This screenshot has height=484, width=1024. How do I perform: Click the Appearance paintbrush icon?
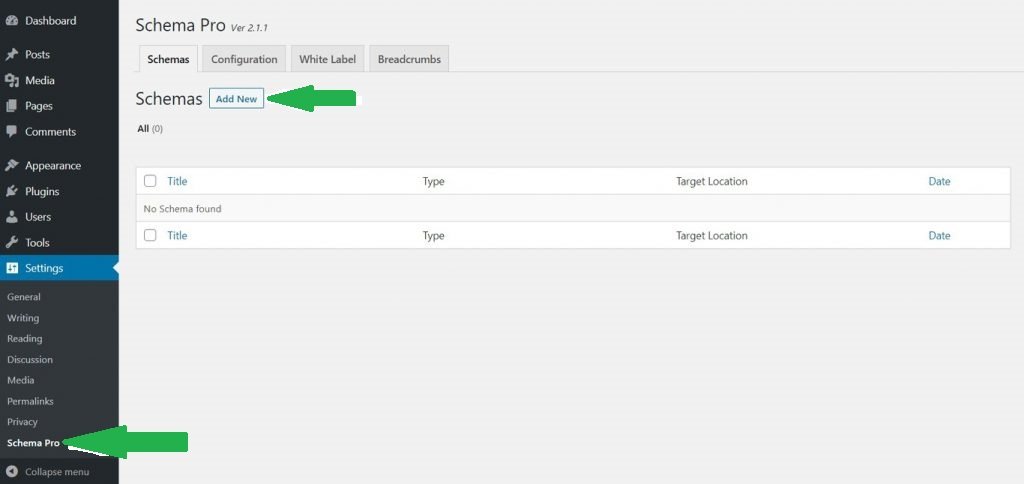[x=11, y=165]
